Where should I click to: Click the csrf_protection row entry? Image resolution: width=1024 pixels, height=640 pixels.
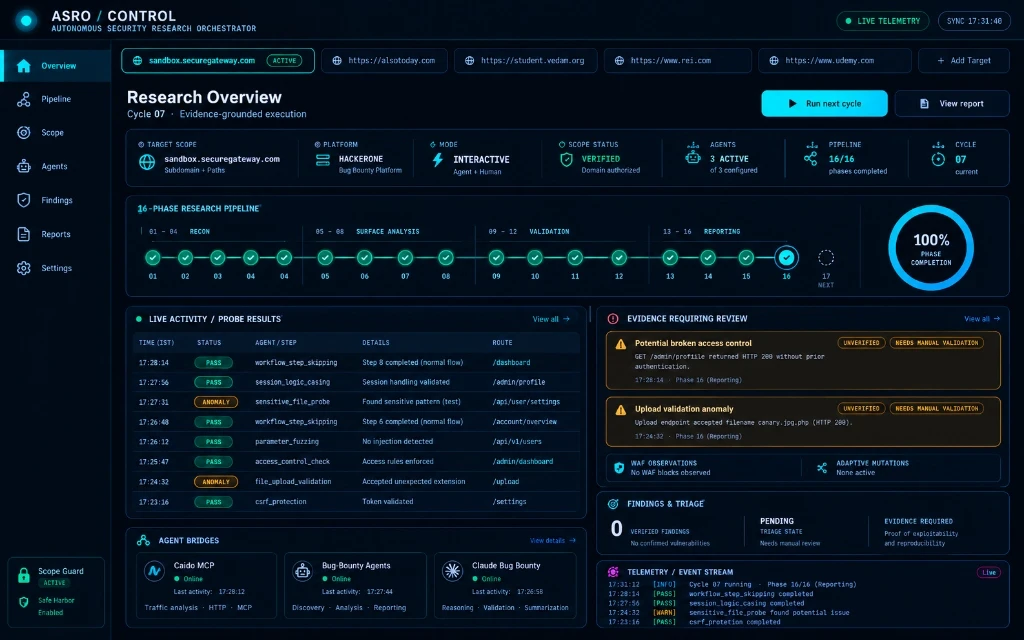pyautogui.click(x=356, y=502)
